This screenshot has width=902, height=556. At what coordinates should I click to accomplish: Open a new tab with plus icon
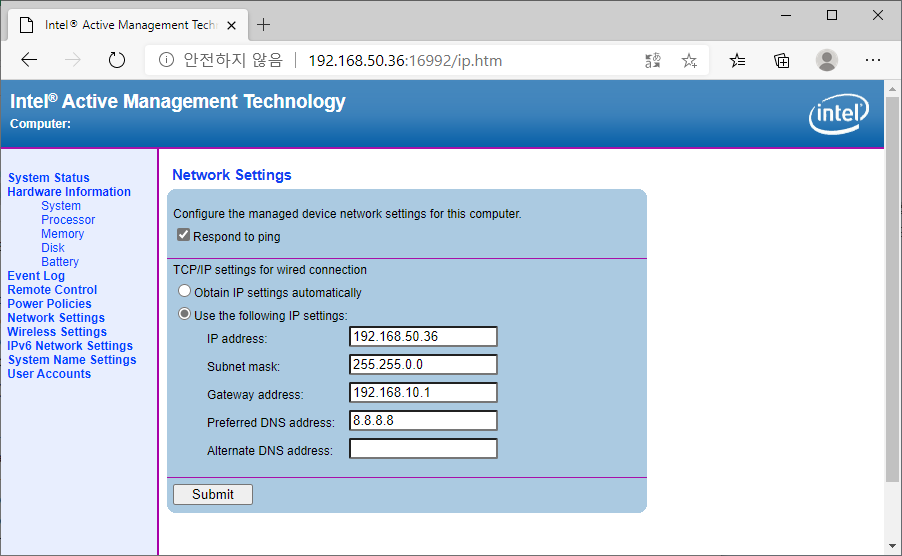pyautogui.click(x=263, y=25)
